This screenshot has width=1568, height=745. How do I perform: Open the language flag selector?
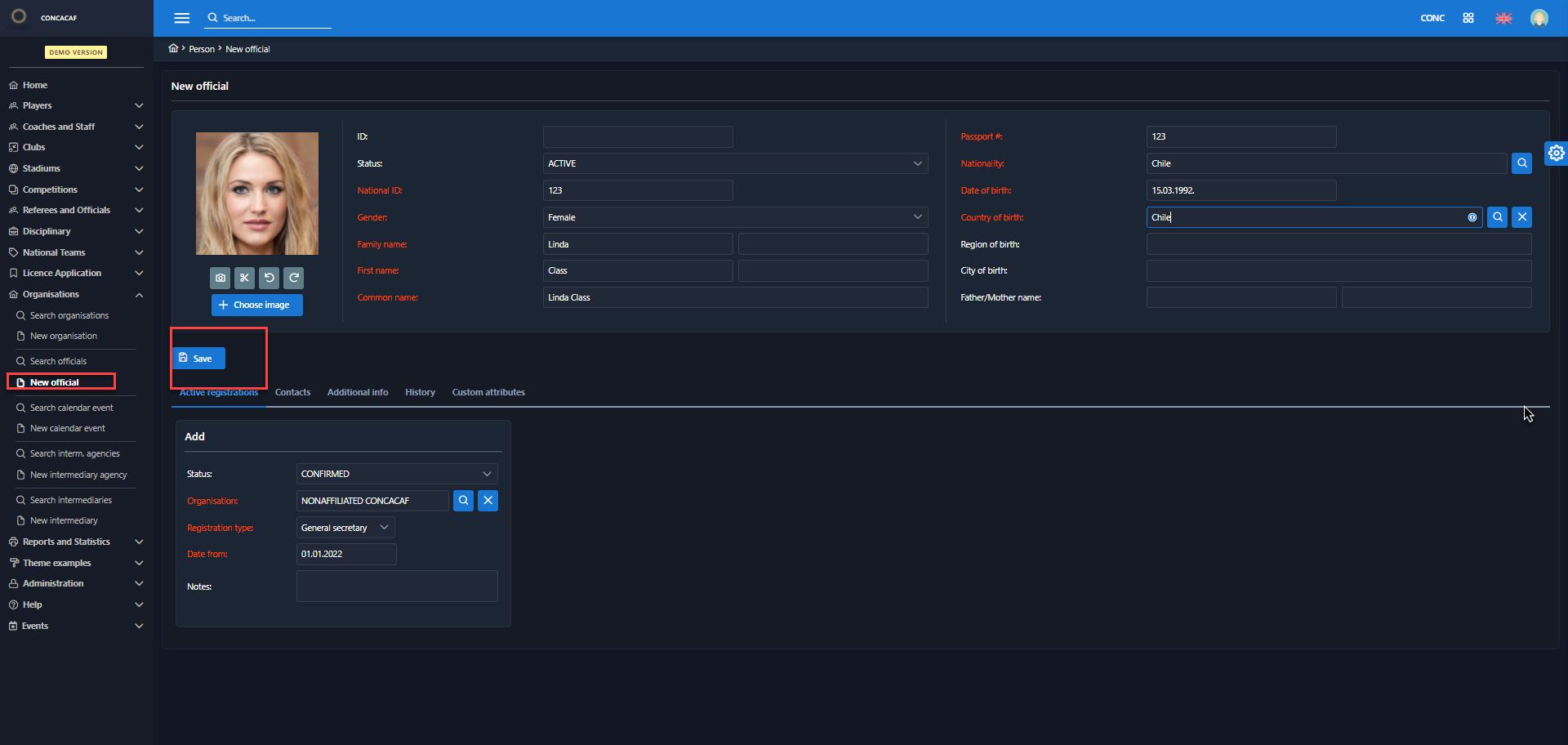coord(1503,18)
